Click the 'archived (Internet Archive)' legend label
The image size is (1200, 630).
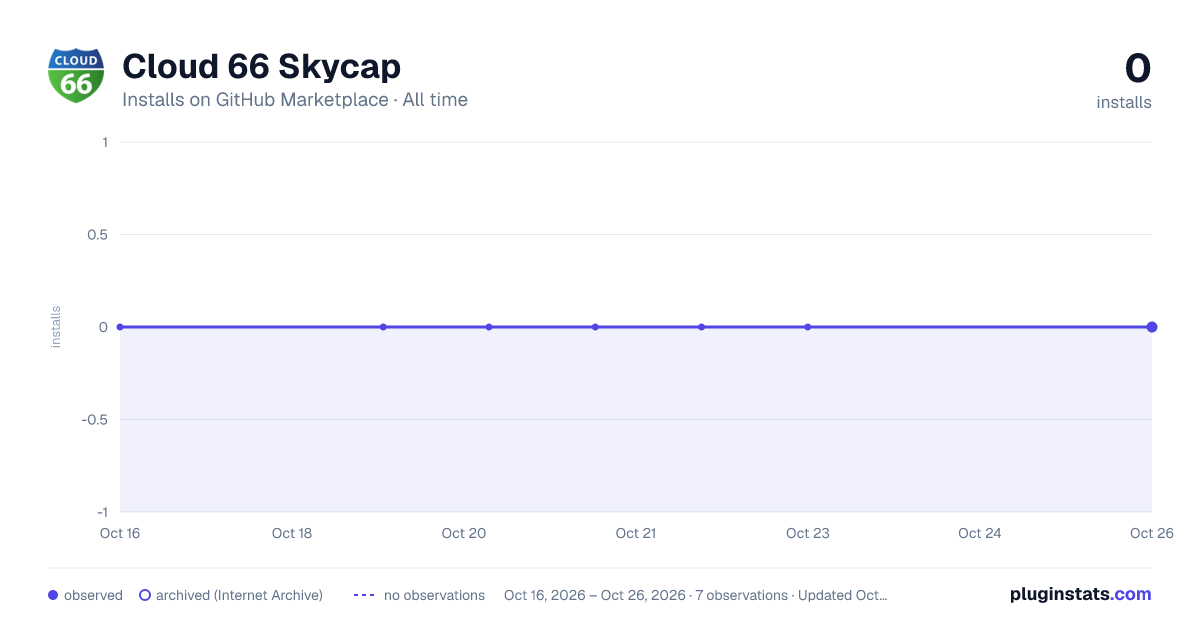pos(239,595)
